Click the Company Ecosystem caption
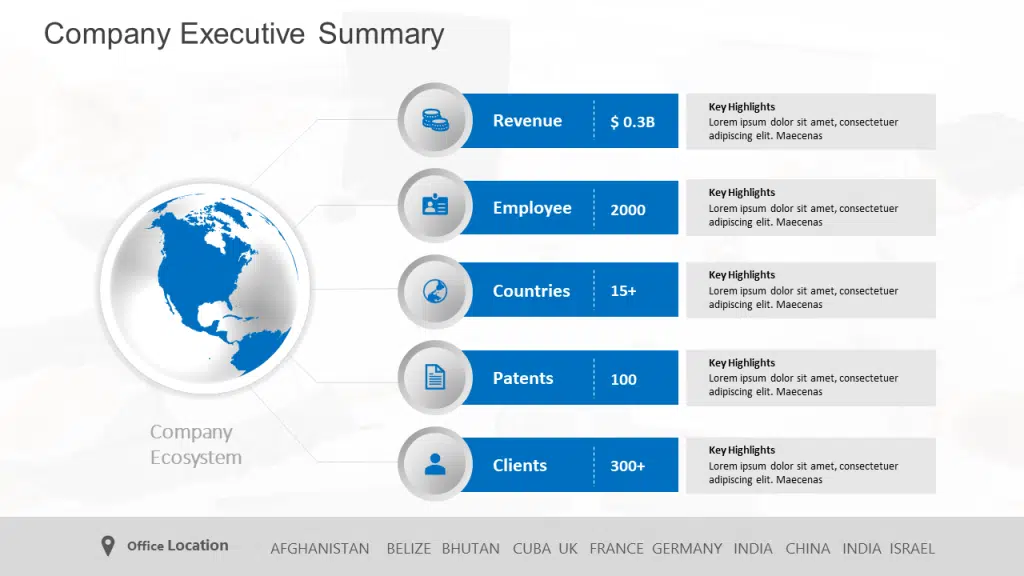Screen dimensions: 1024x576 click(195, 445)
